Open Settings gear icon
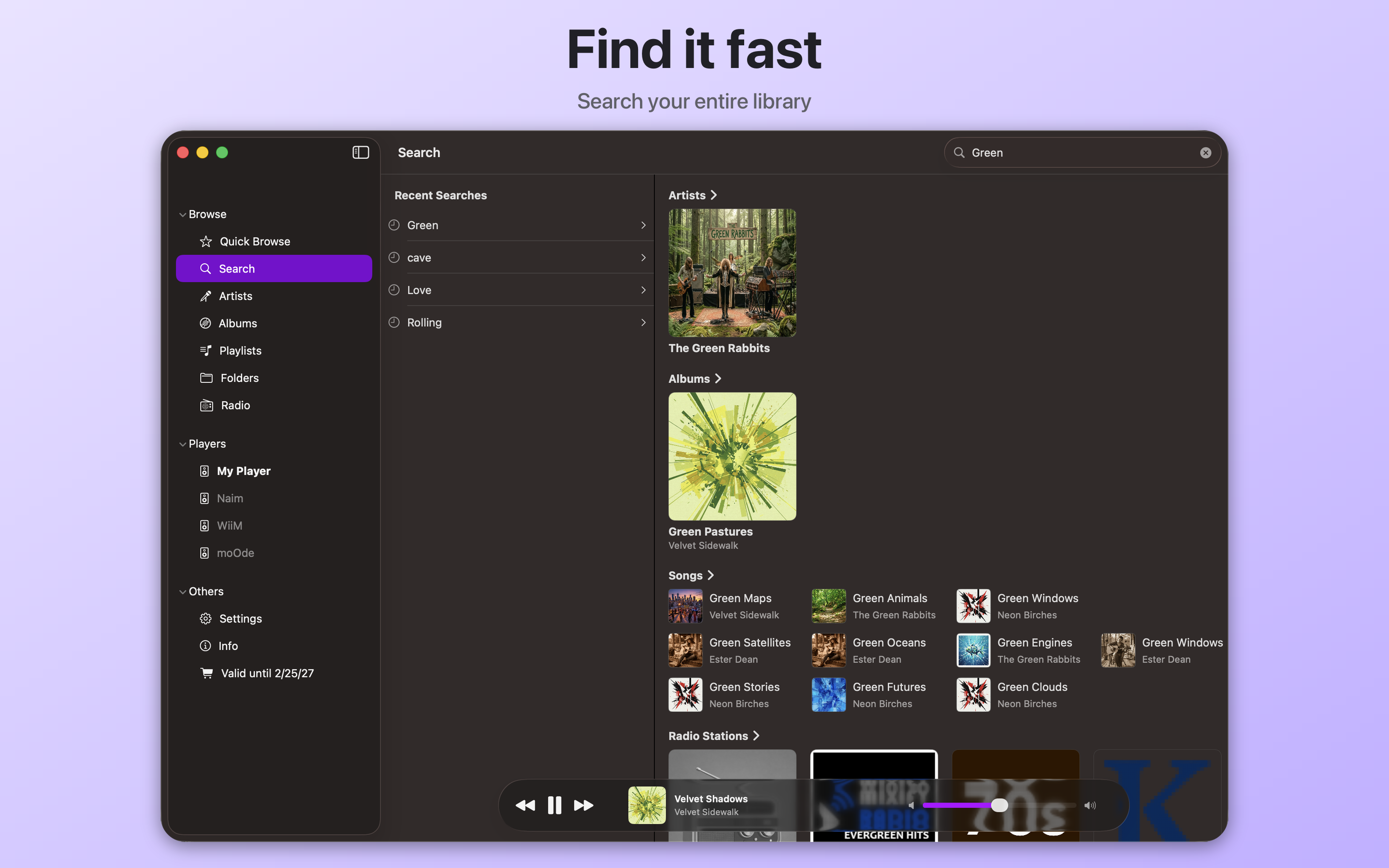Screen dimensions: 1389x868 pos(205,619)
